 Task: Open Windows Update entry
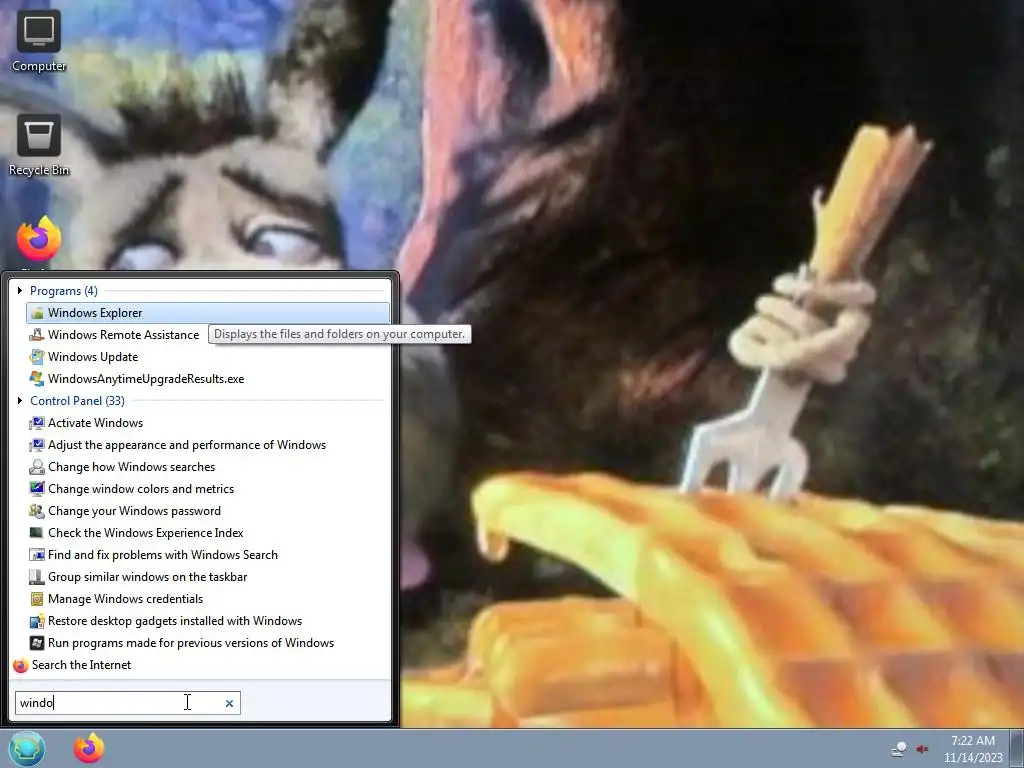(93, 357)
